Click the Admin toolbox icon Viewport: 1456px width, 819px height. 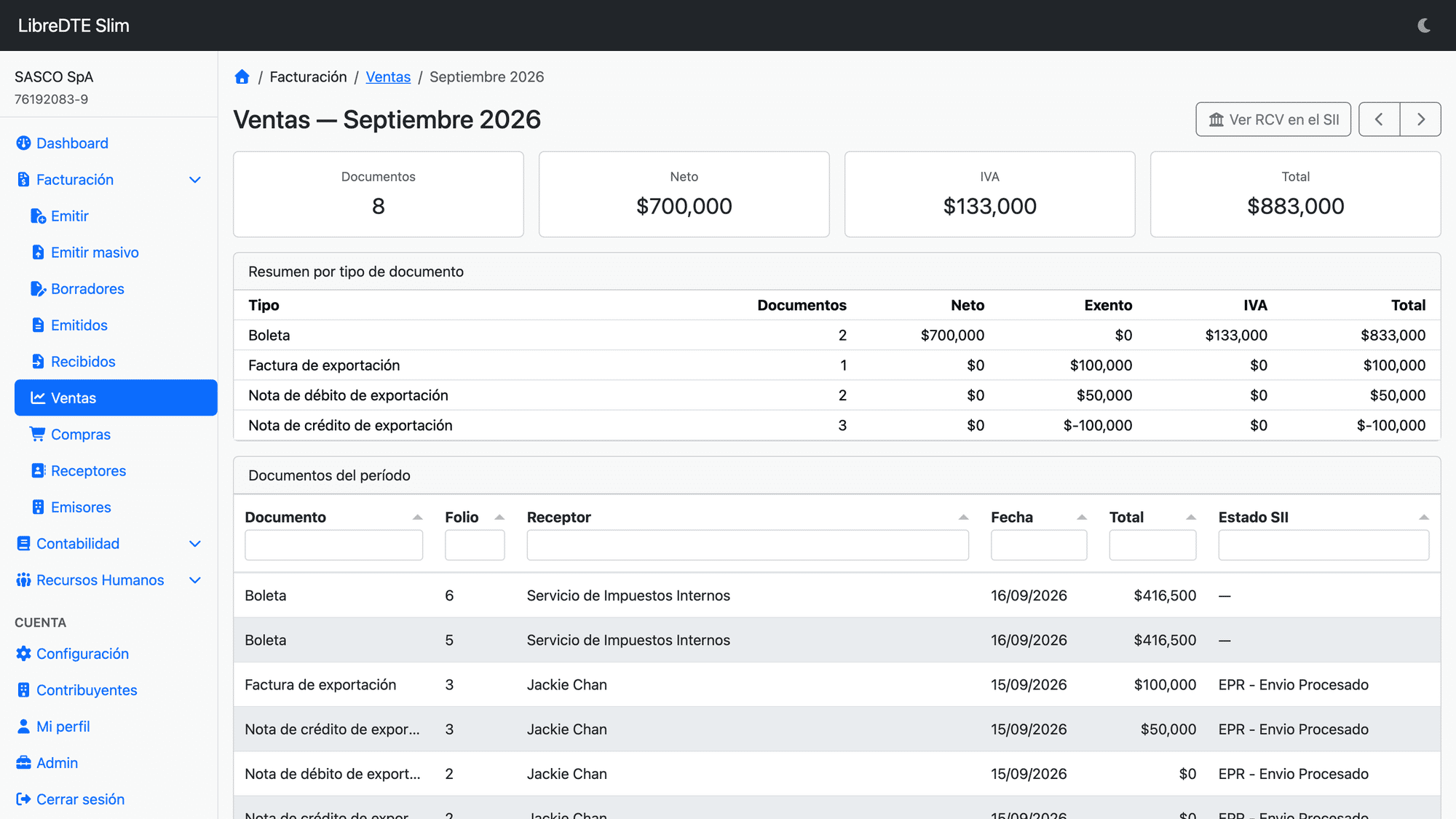click(23, 763)
